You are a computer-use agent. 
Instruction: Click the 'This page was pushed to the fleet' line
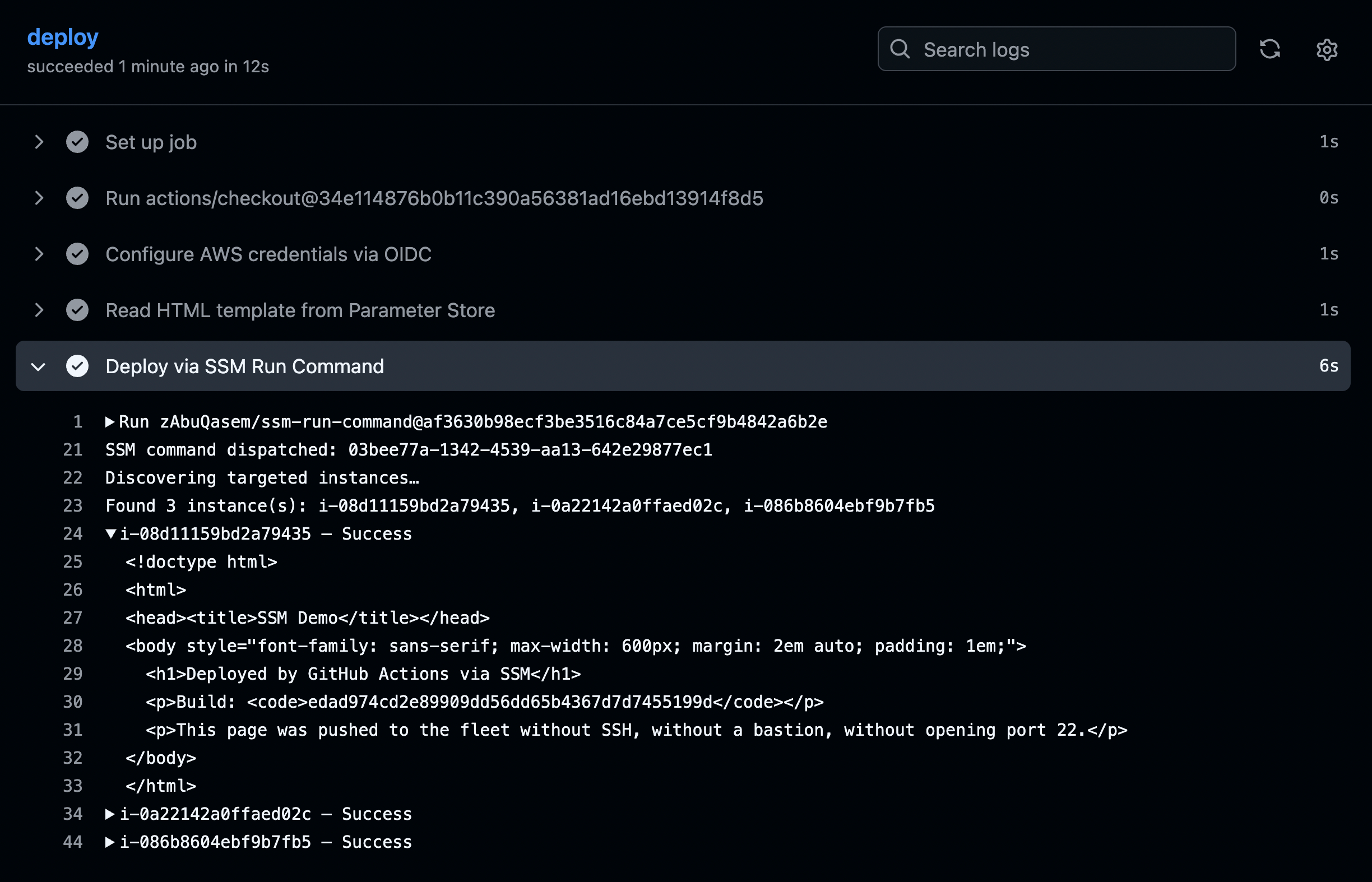pyautogui.click(x=637, y=731)
